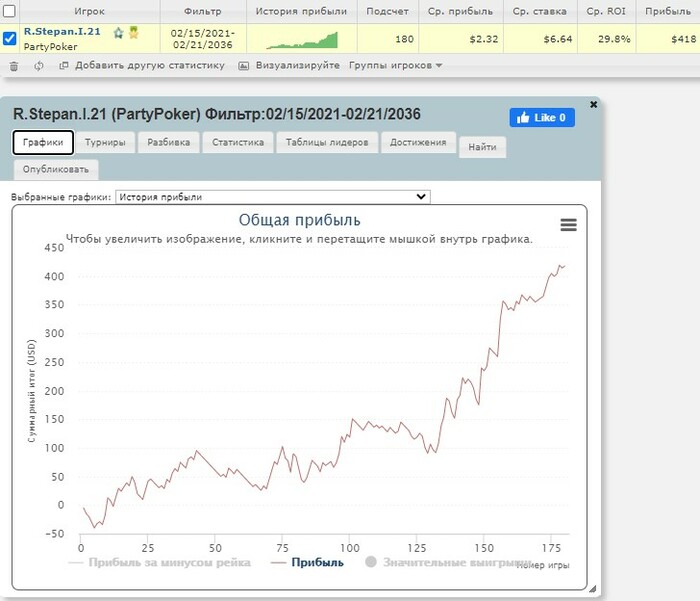
Task: Sort by Ср. ROI column header
Action: [x=606, y=11]
